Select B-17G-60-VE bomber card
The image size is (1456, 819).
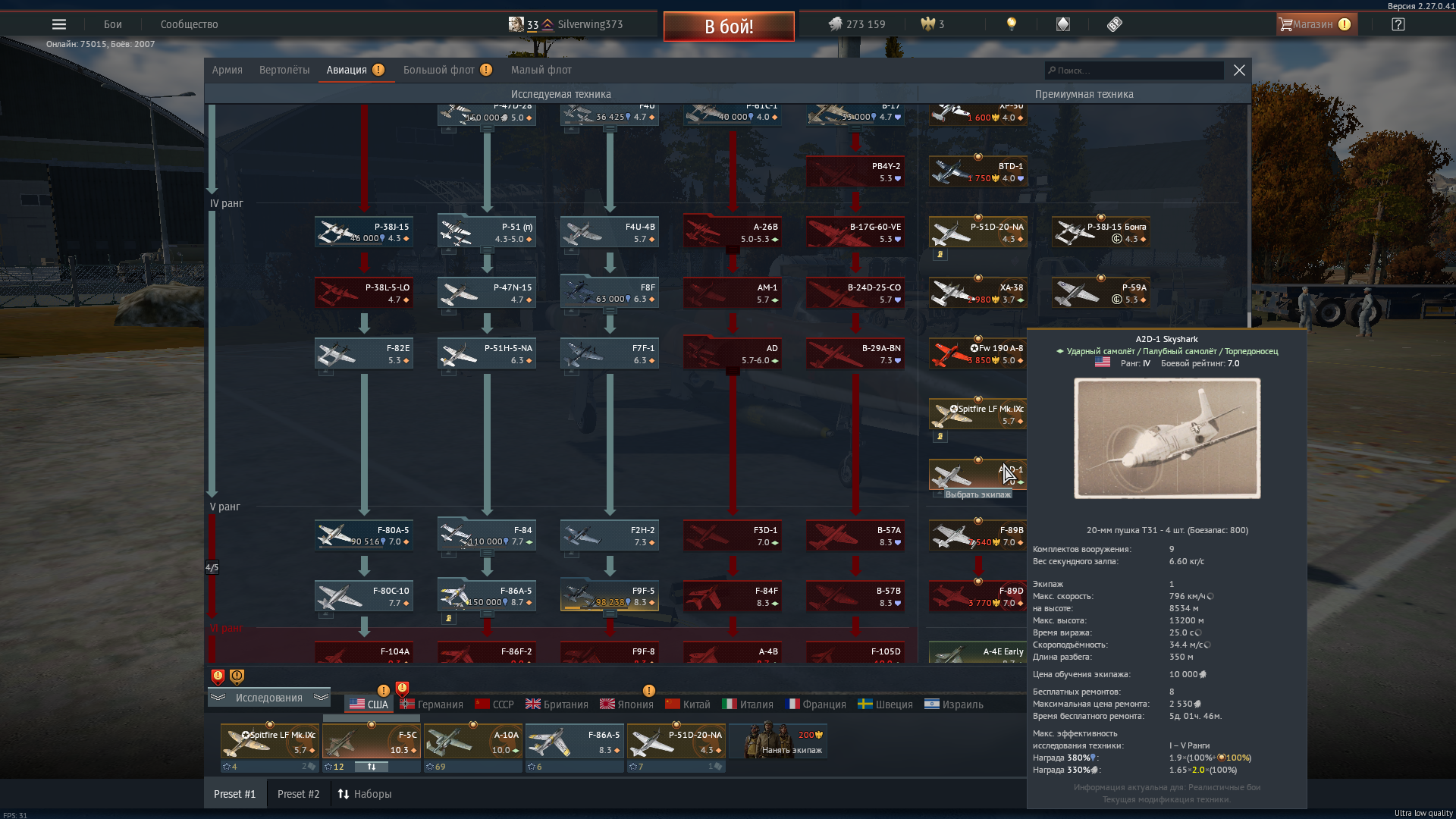point(855,232)
